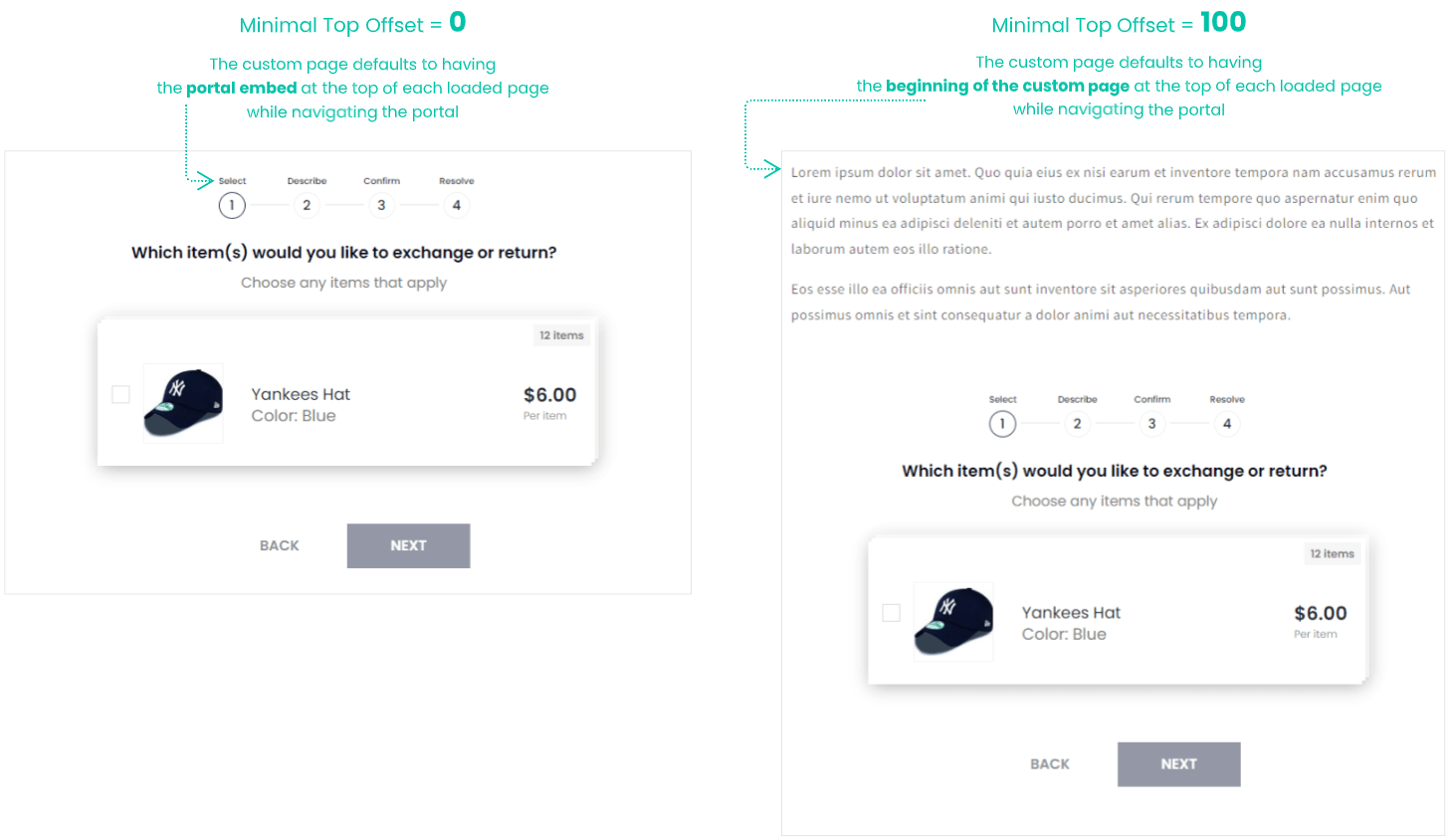The width and height of the screenshot is (1453, 840).
Task: Click the "12 items" badge in Offset 0 portal
Action: coord(561,335)
